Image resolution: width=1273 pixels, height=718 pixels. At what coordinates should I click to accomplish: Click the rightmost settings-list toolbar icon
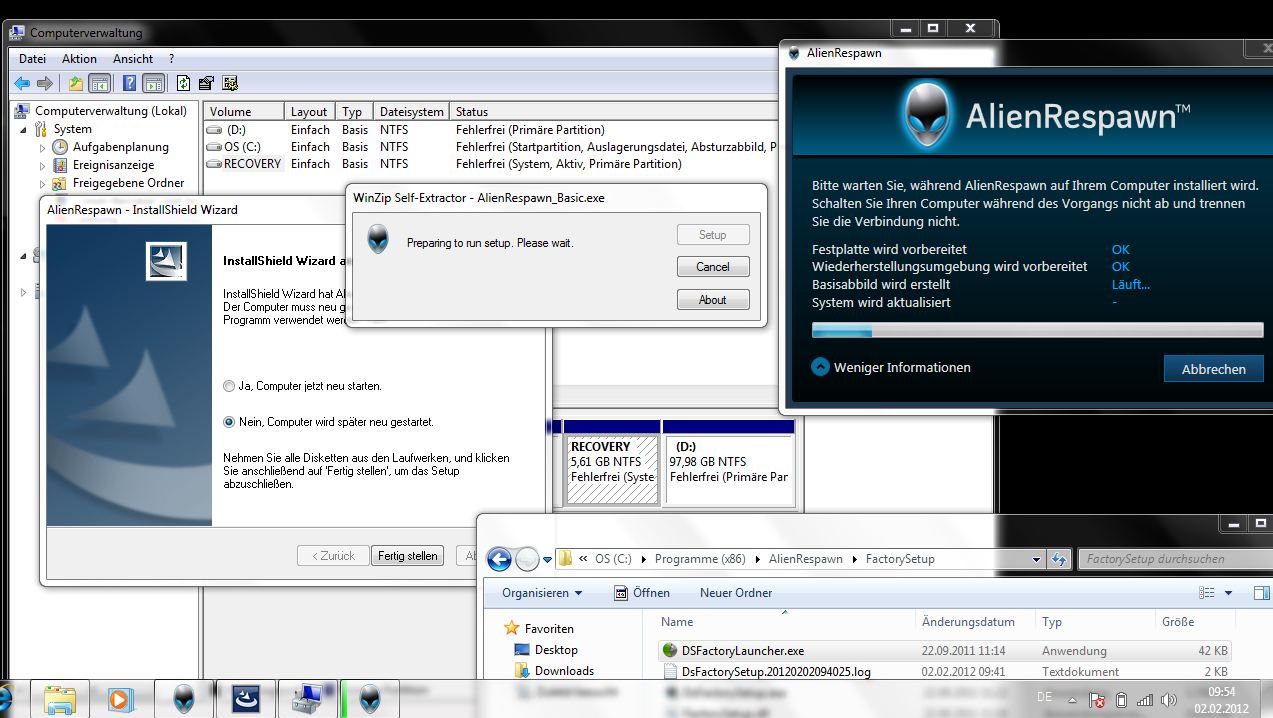pyautogui.click(x=230, y=84)
